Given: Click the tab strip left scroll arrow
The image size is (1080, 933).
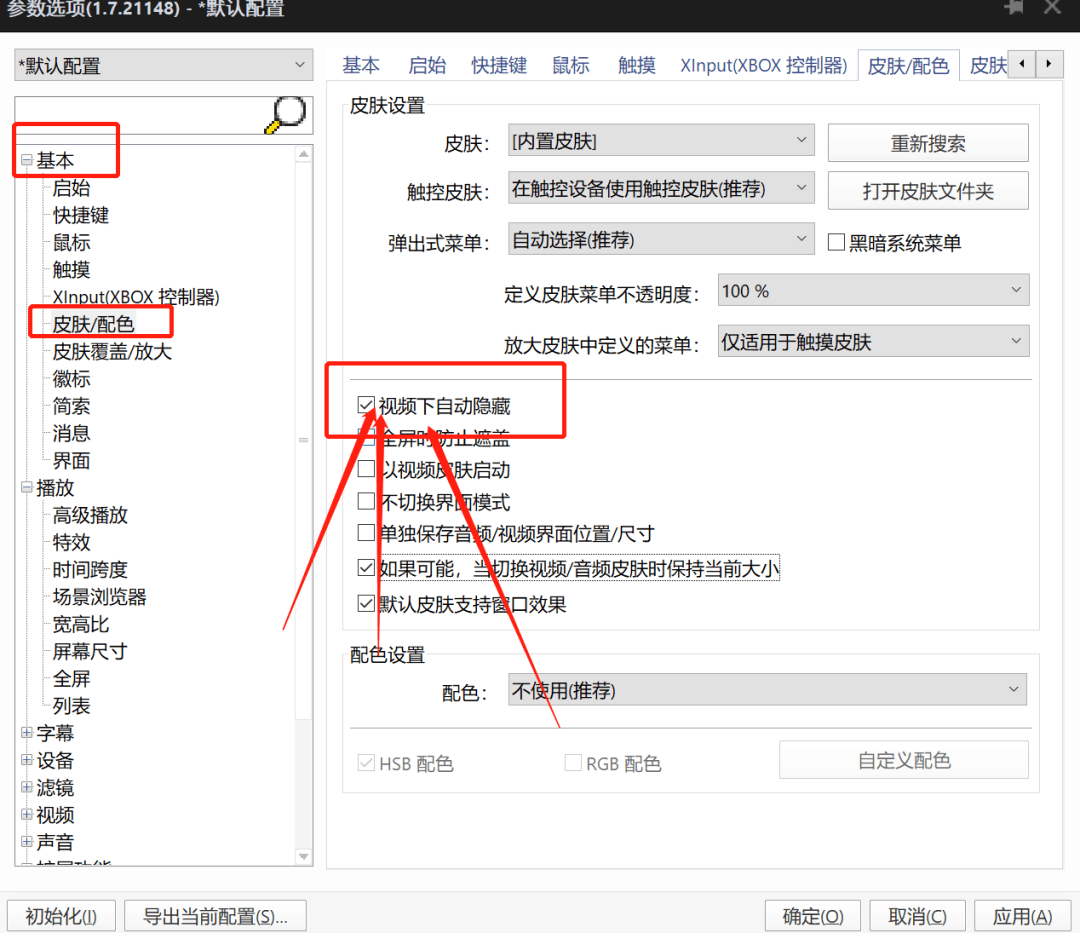Looking at the screenshot, I should [x=1021, y=64].
